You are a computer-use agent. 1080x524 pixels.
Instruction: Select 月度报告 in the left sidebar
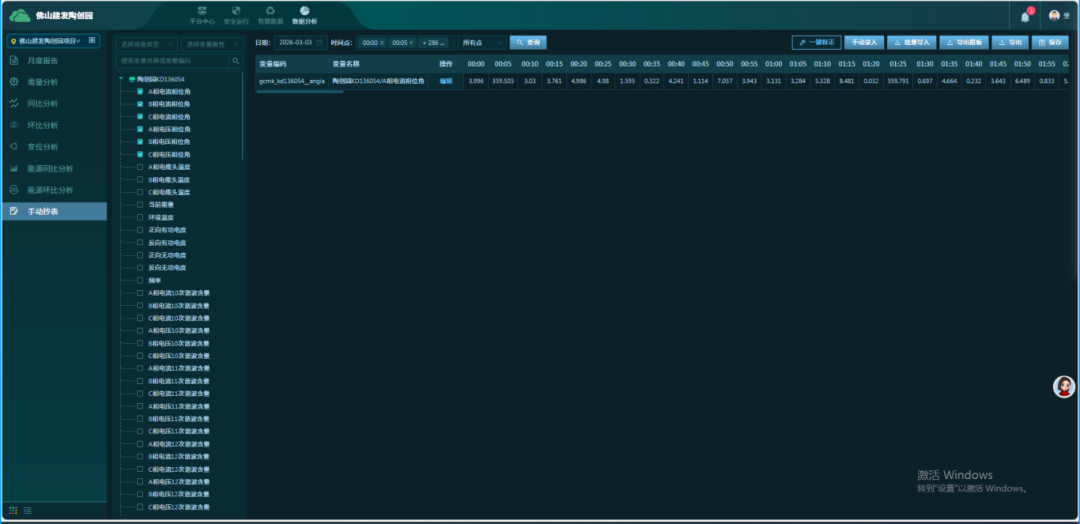click(x=42, y=61)
